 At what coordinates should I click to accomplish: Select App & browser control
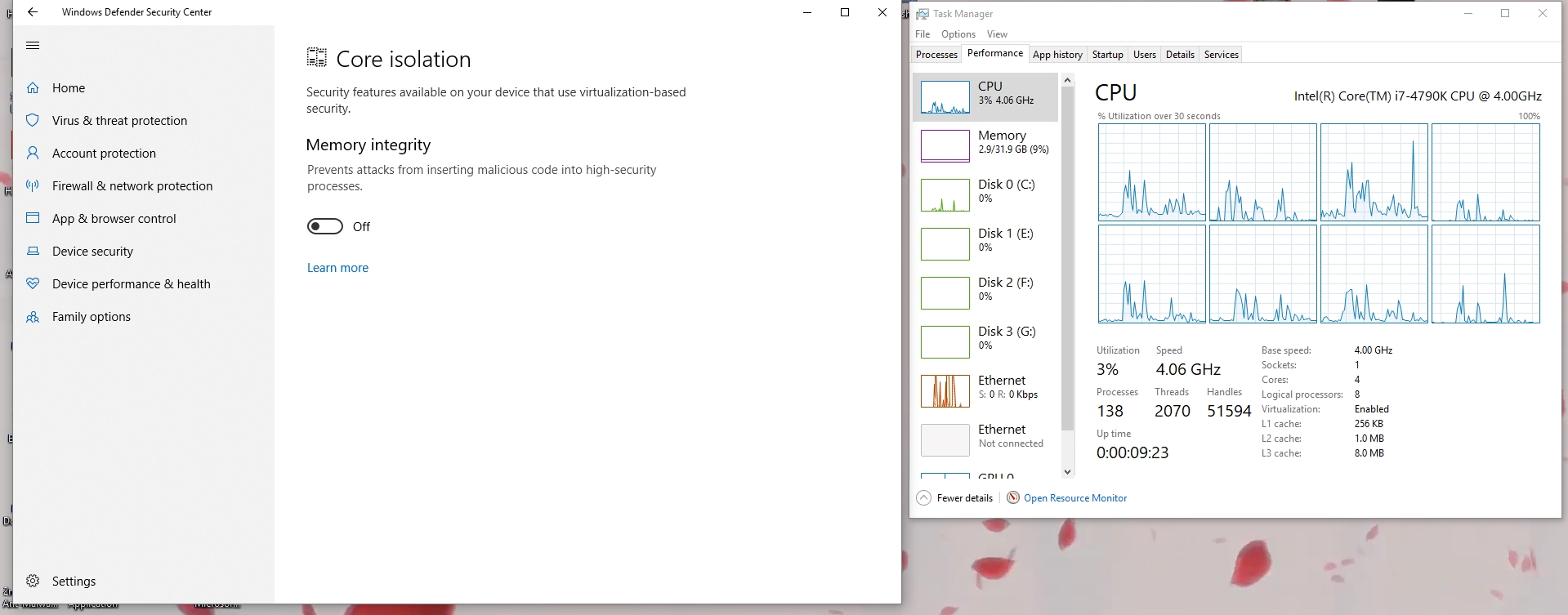pos(114,219)
